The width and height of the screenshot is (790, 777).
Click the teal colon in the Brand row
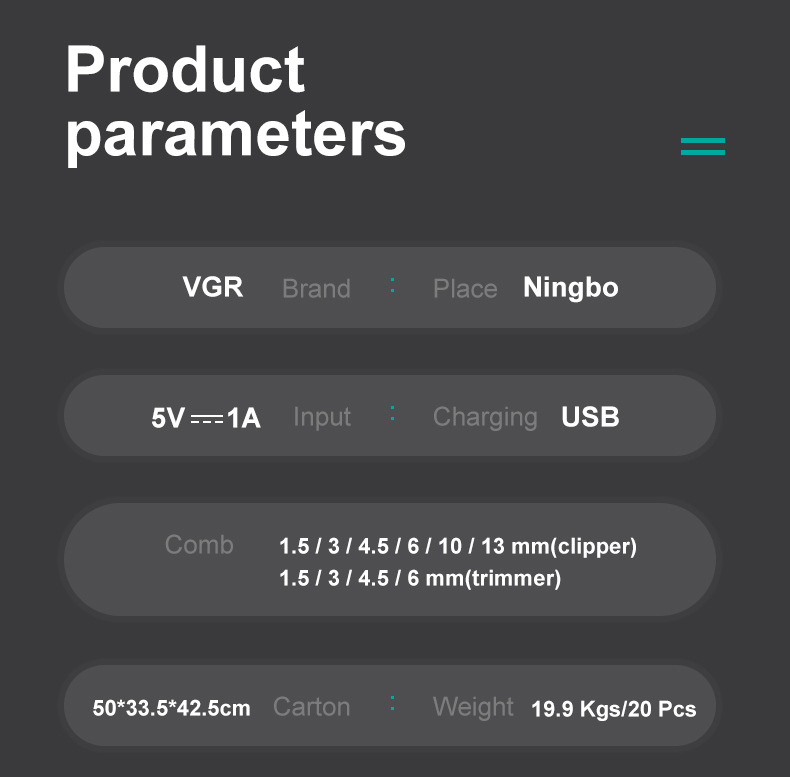[392, 287]
